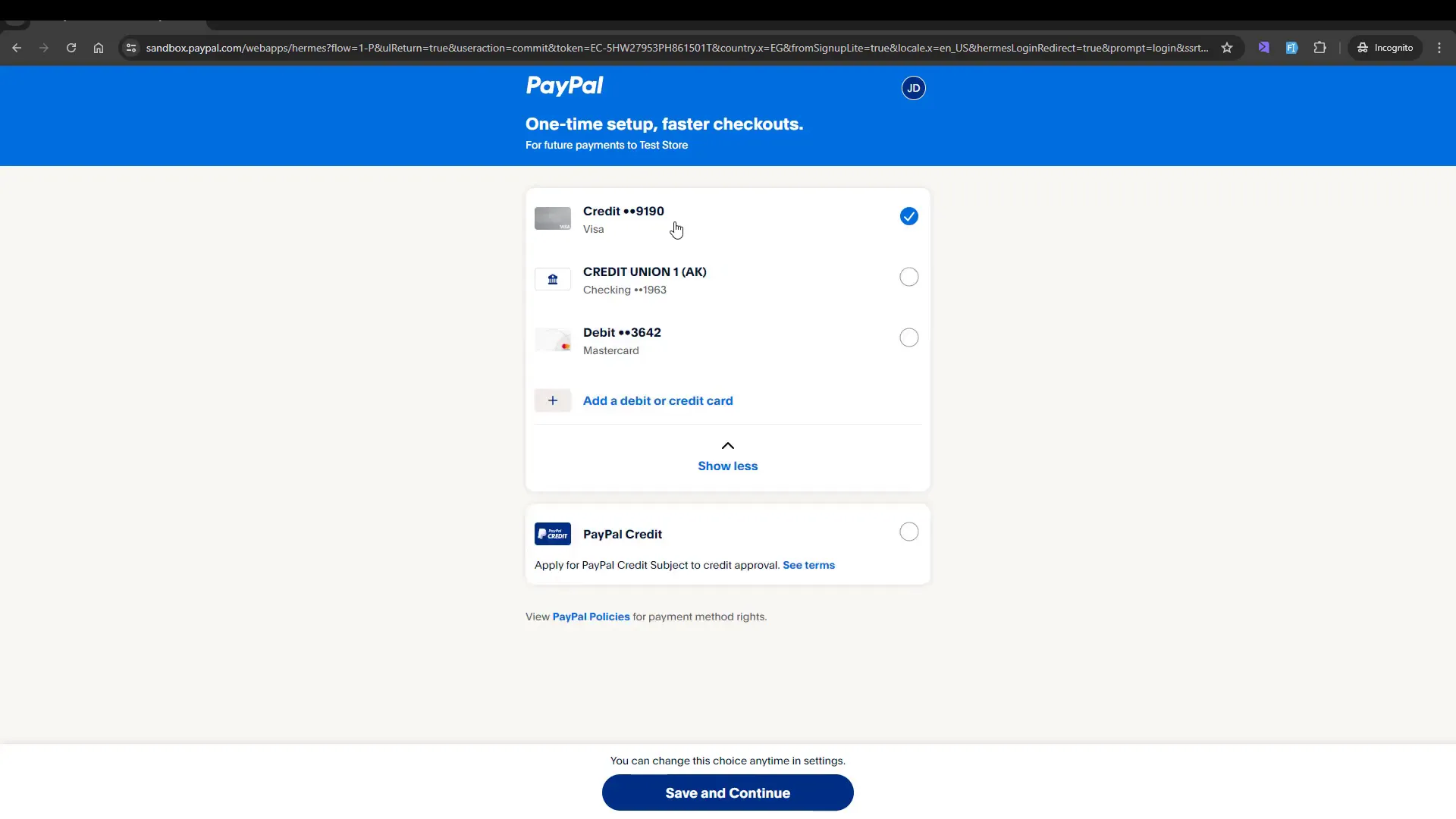Viewport: 1456px width, 819px height.
Task: Select the Credit ••9190 Visa radio button
Action: coord(909,216)
